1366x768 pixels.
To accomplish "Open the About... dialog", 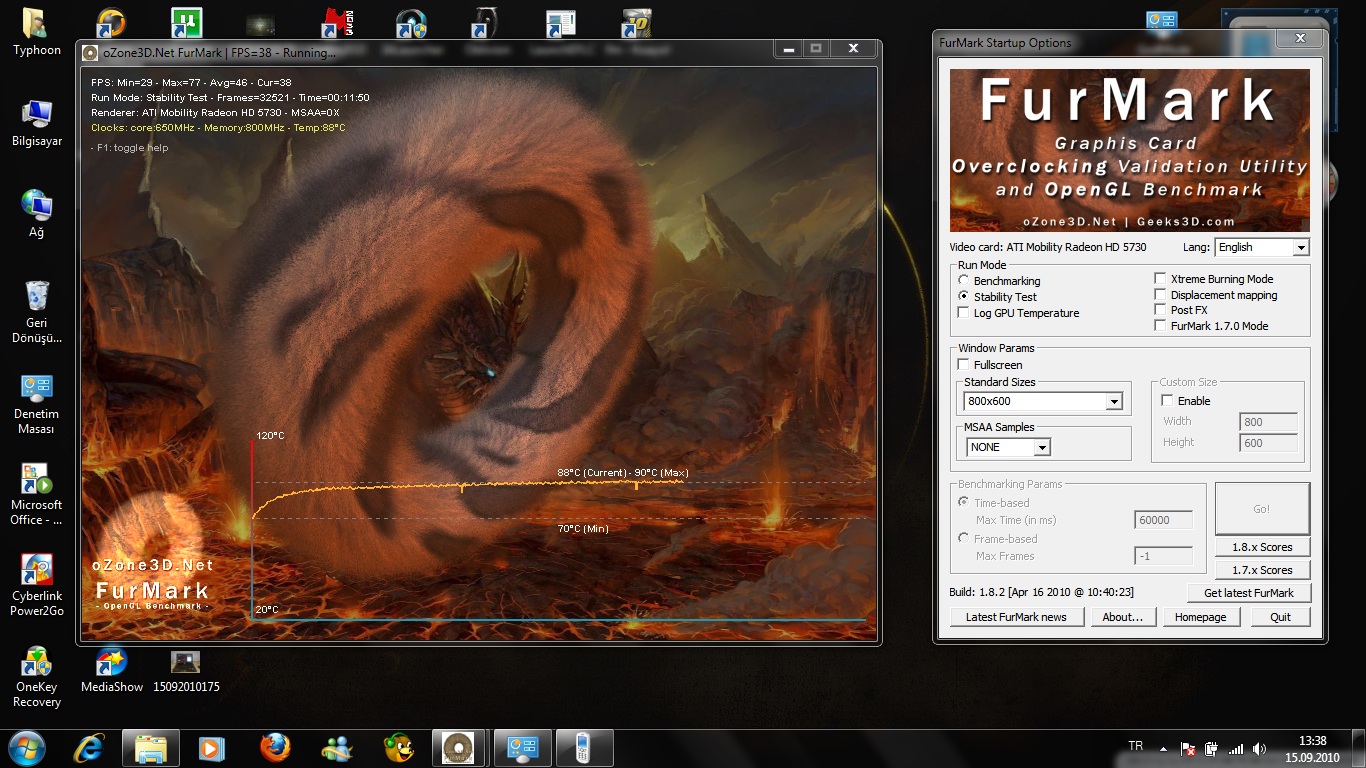I will click(x=1123, y=617).
